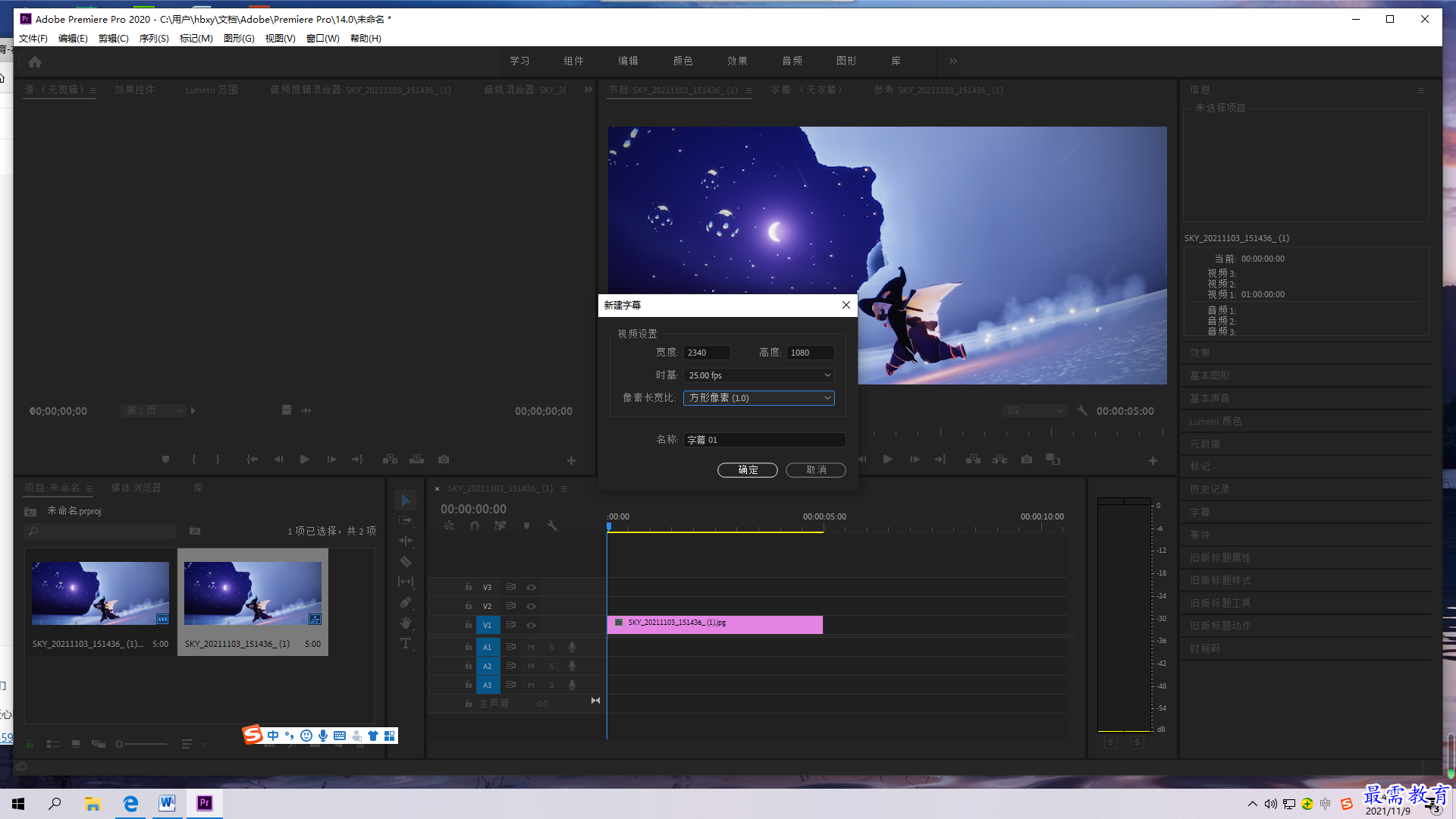The height and width of the screenshot is (819, 1456).
Task: Open comparison view in program monitor
Action: [1053, 460]
